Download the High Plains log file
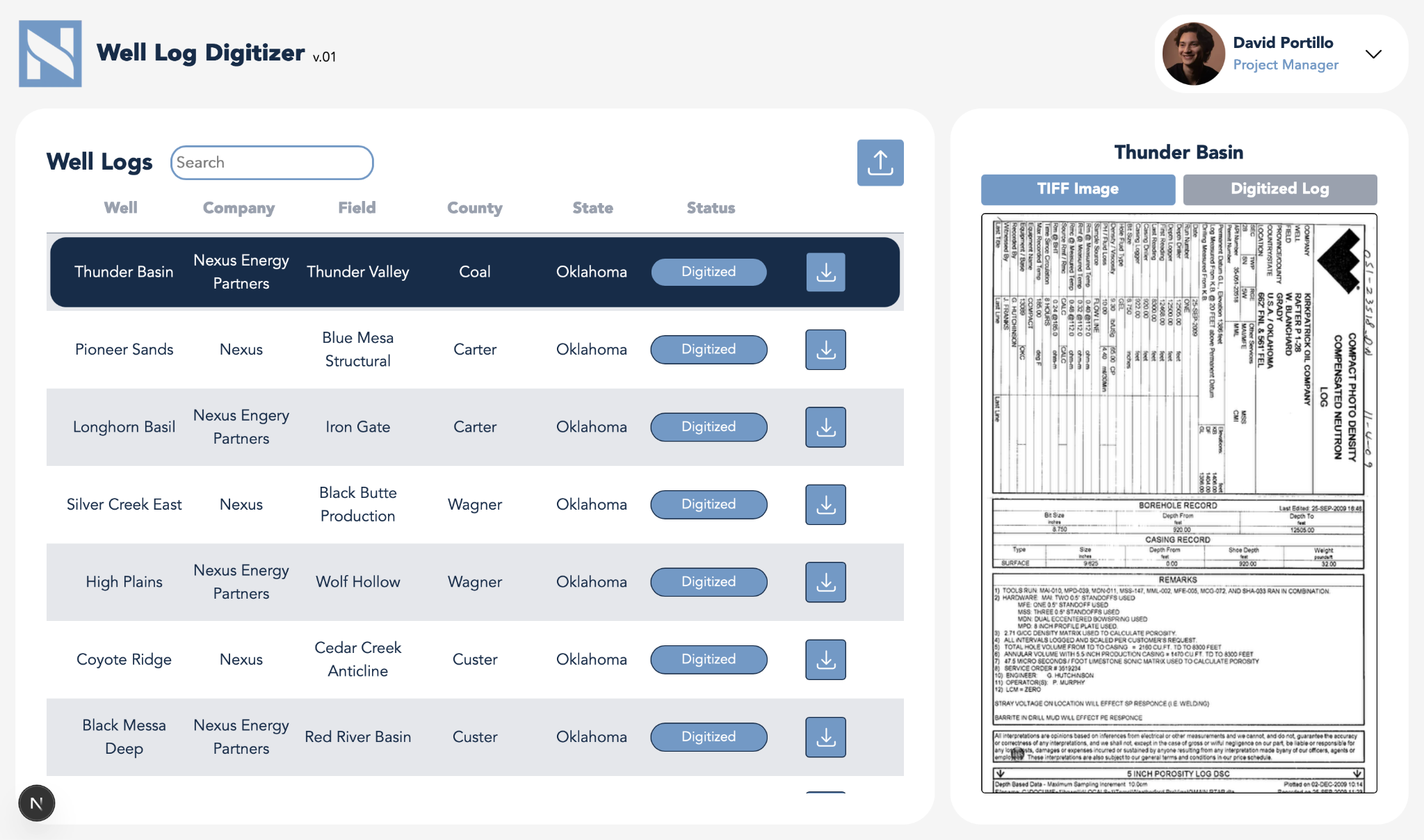 click(x=825, y=582)
